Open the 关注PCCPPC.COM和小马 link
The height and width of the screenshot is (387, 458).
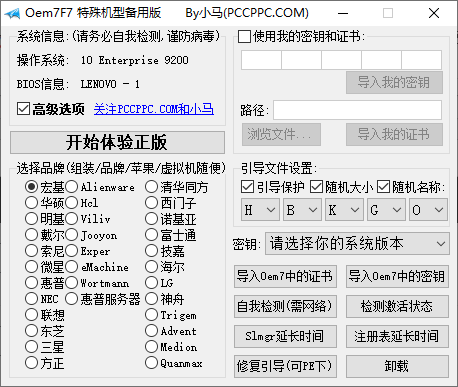(154, 109)
